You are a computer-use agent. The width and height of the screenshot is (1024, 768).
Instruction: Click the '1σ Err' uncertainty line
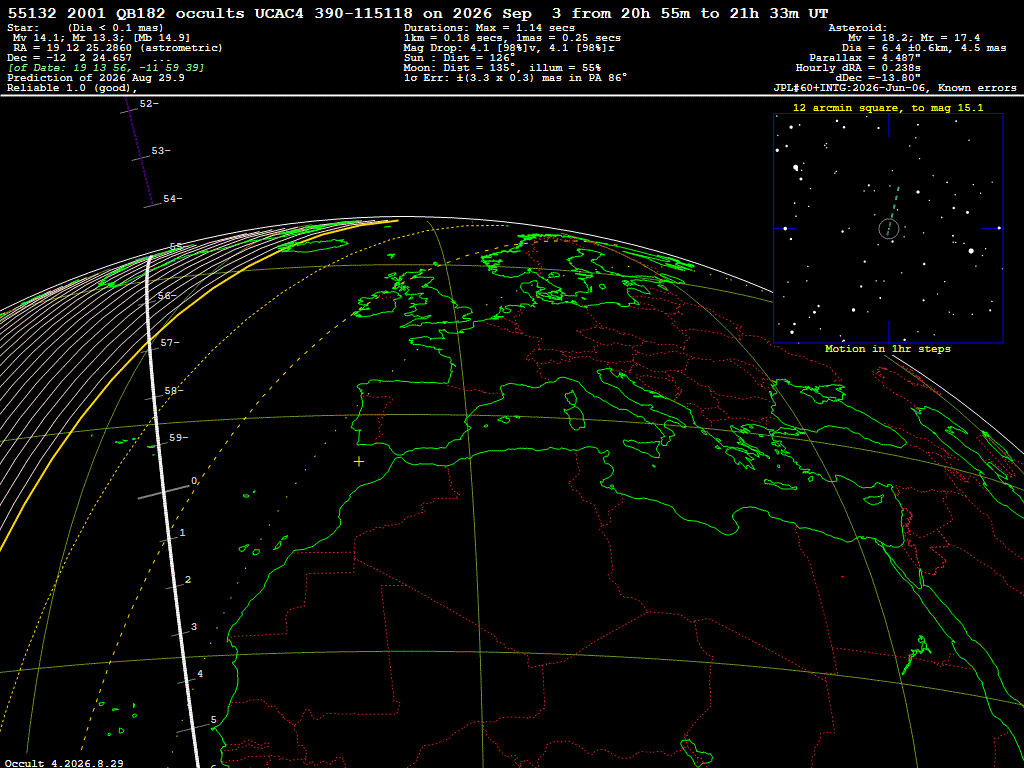point(515,77)
